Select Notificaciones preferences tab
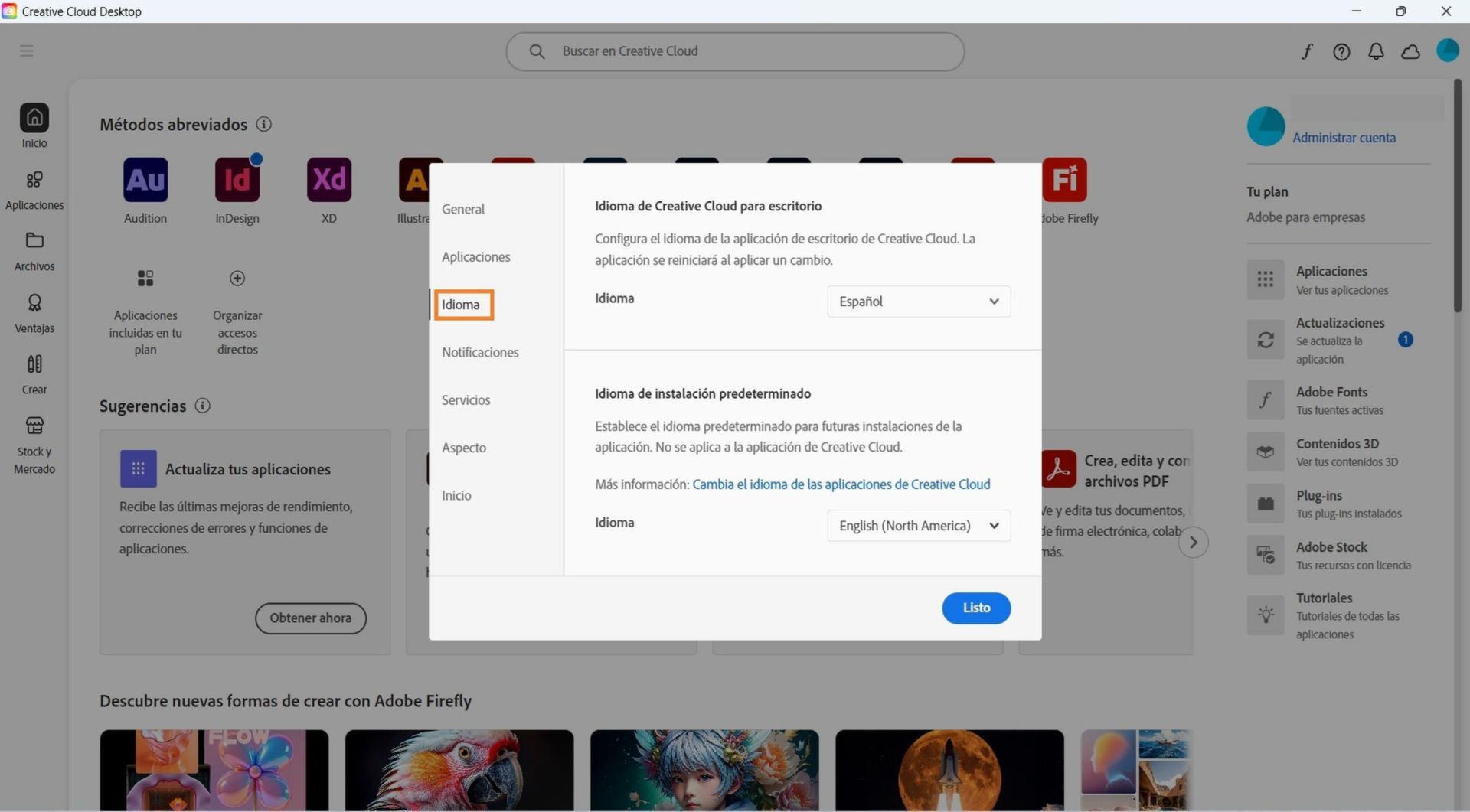The height and width of the screenshot is (812, 1470). pyautogui.click(x=480, y=353)
